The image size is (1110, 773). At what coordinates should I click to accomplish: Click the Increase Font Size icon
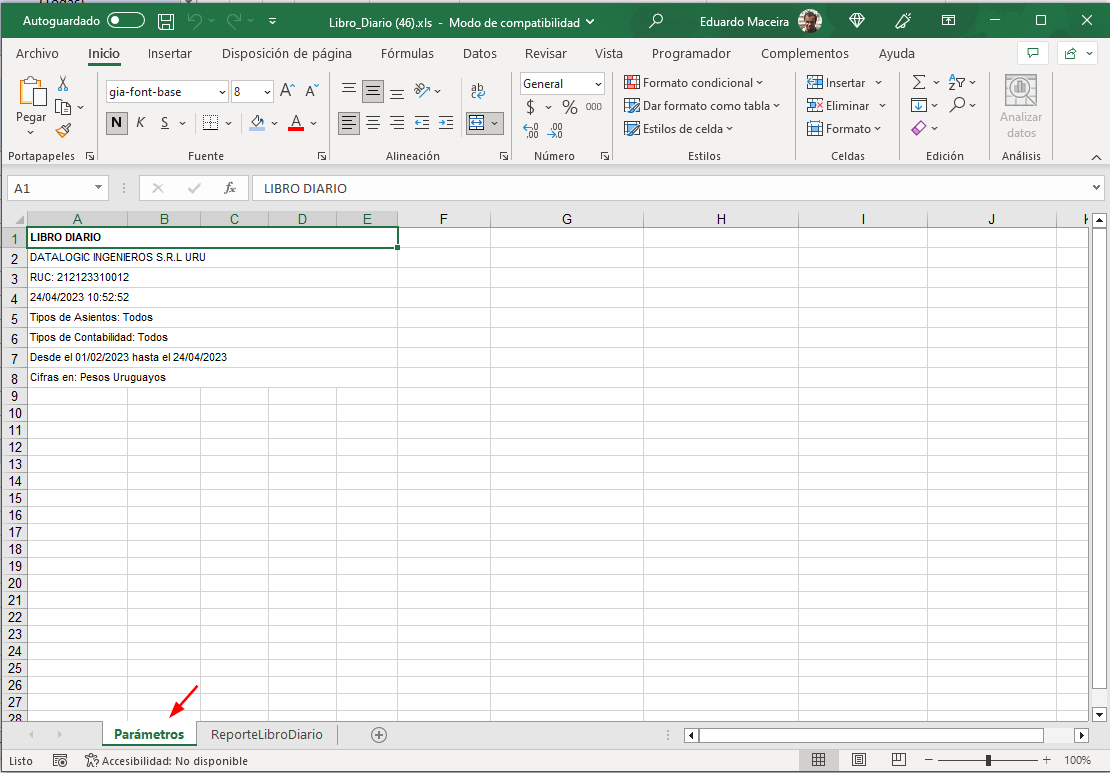287,91
